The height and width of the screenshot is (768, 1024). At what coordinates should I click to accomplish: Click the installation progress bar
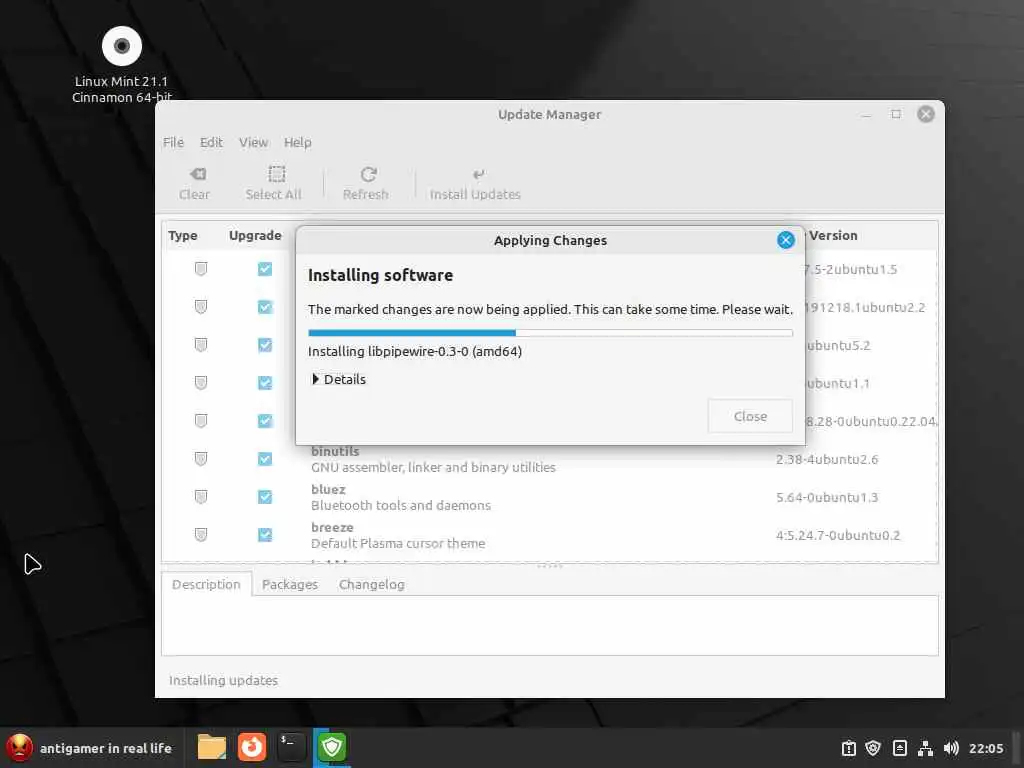[x=551, y=333]
